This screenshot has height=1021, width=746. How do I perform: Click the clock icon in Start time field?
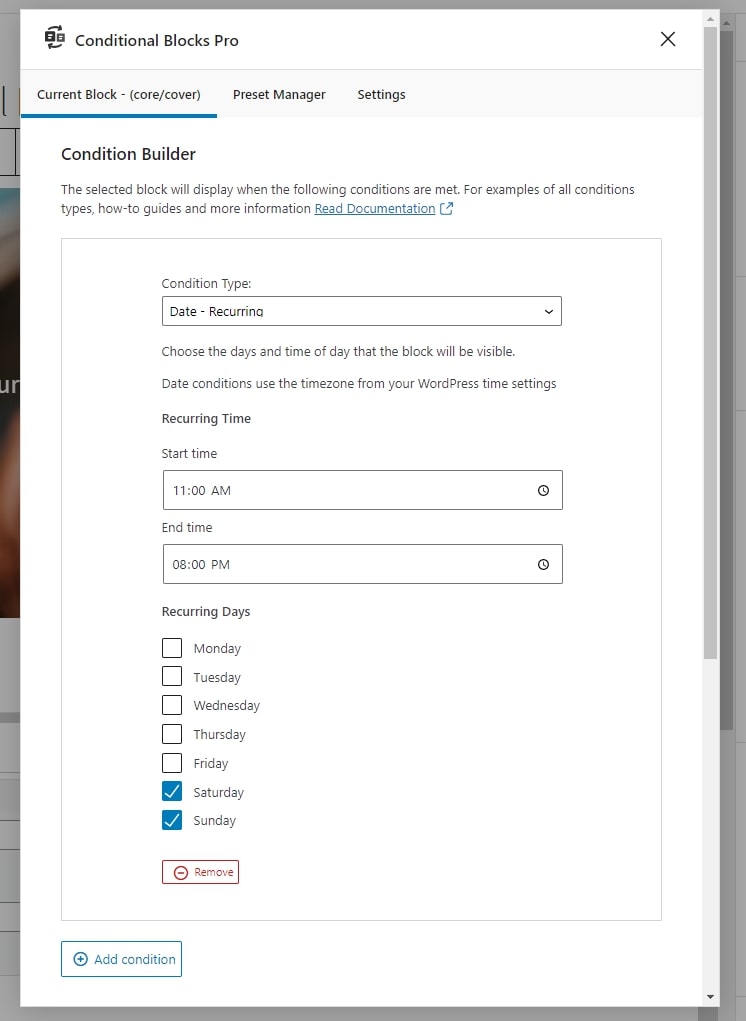tap(544, 490)
